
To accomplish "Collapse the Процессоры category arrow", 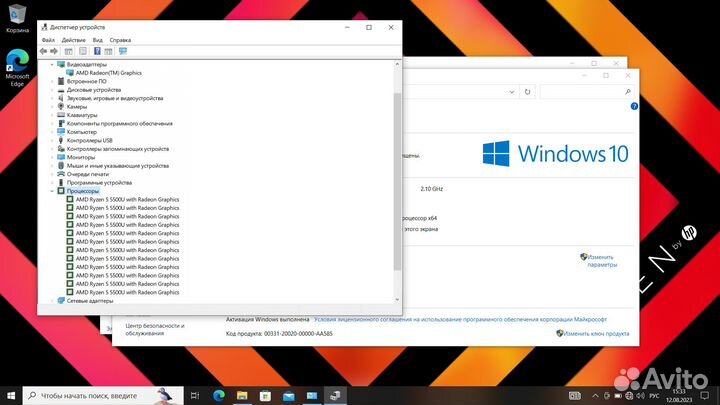I will tap(52, 191).
